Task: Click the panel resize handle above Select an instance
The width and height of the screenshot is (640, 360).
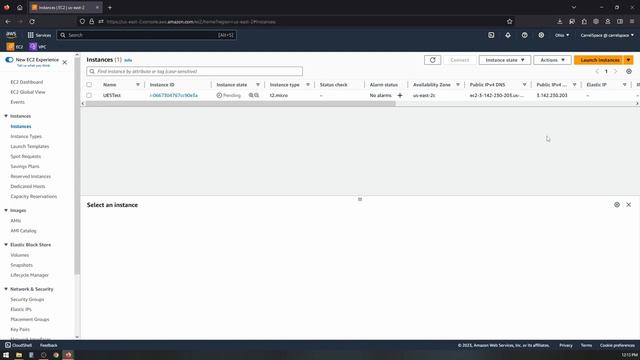Action: pos(360,199)
